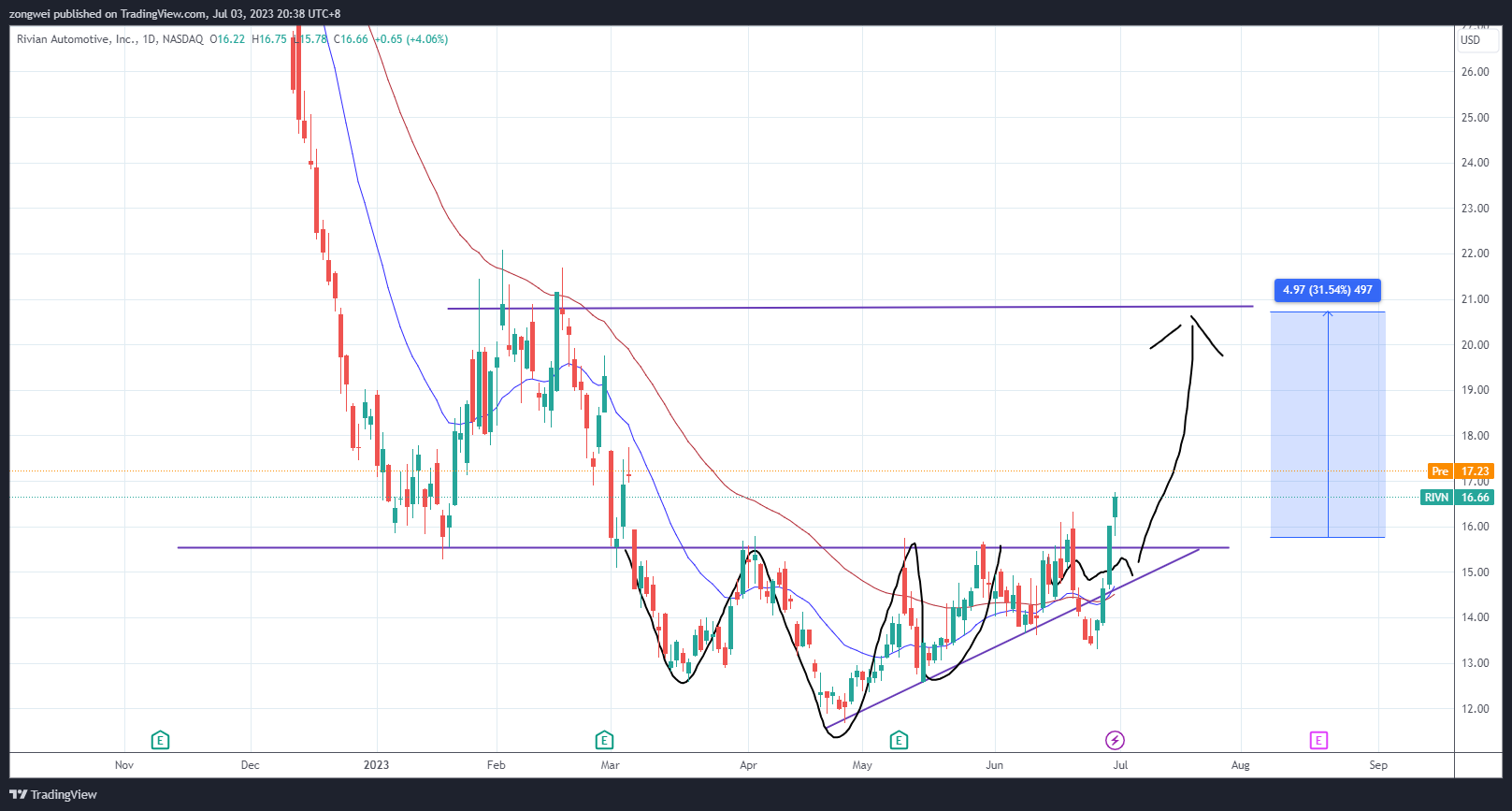Click the 25.00 price axis label
Screen dimensions: 1512x811
tap(1475, 118)
